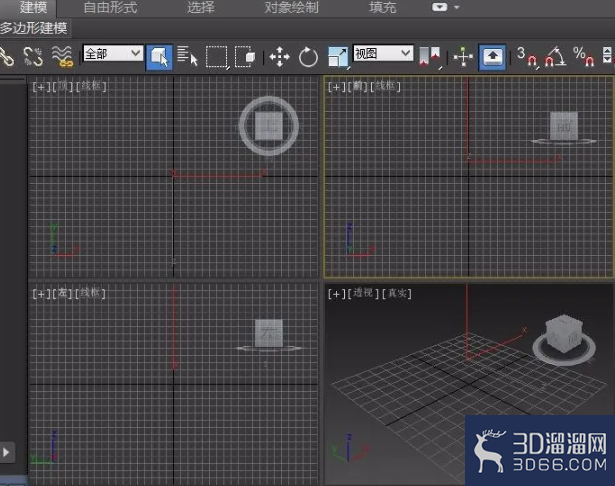615x486 pixels.
Task: Expand the 多边形建模 panel
Action: [34, 28]
